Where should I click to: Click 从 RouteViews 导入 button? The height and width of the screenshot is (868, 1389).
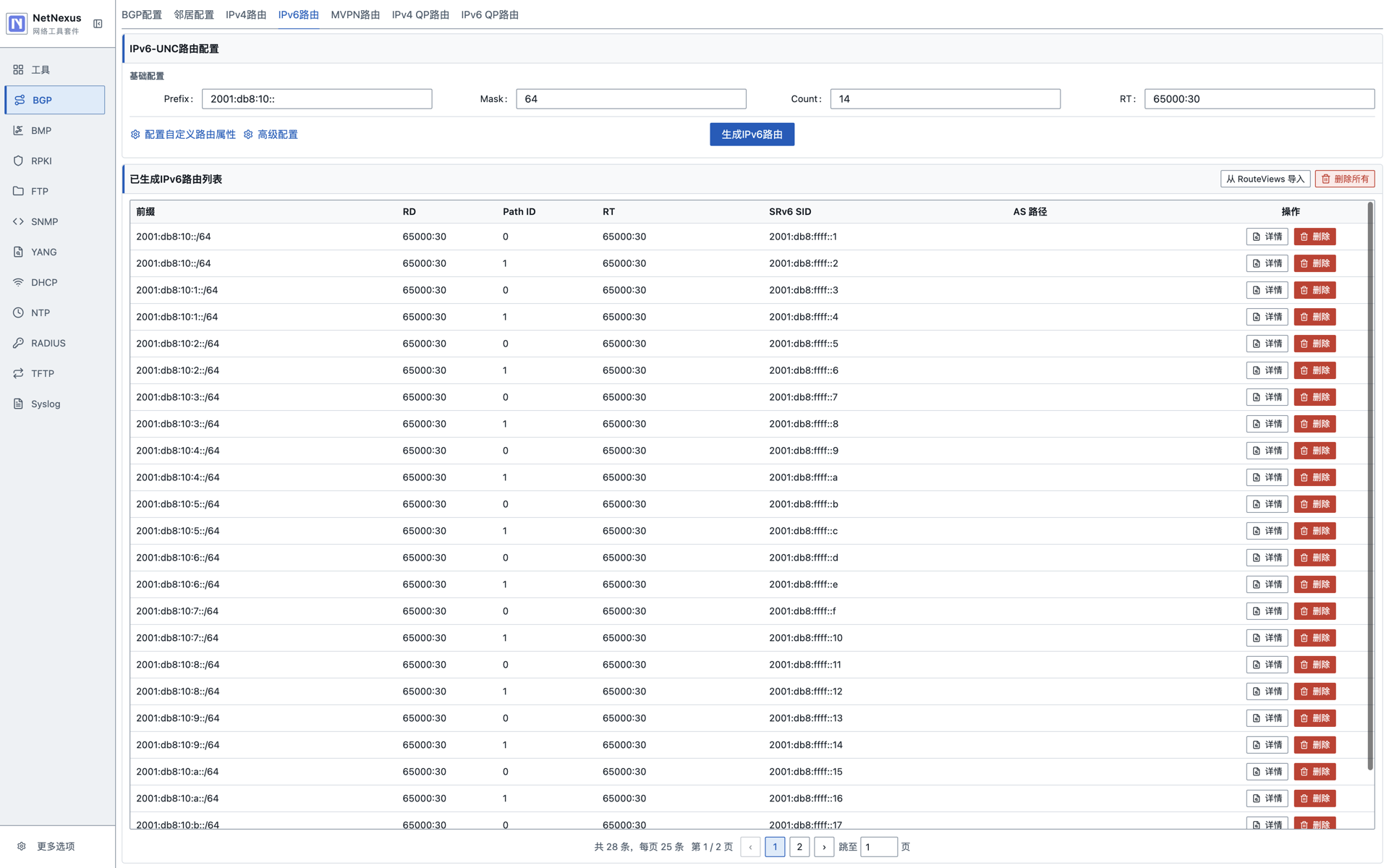[1265, 179]
